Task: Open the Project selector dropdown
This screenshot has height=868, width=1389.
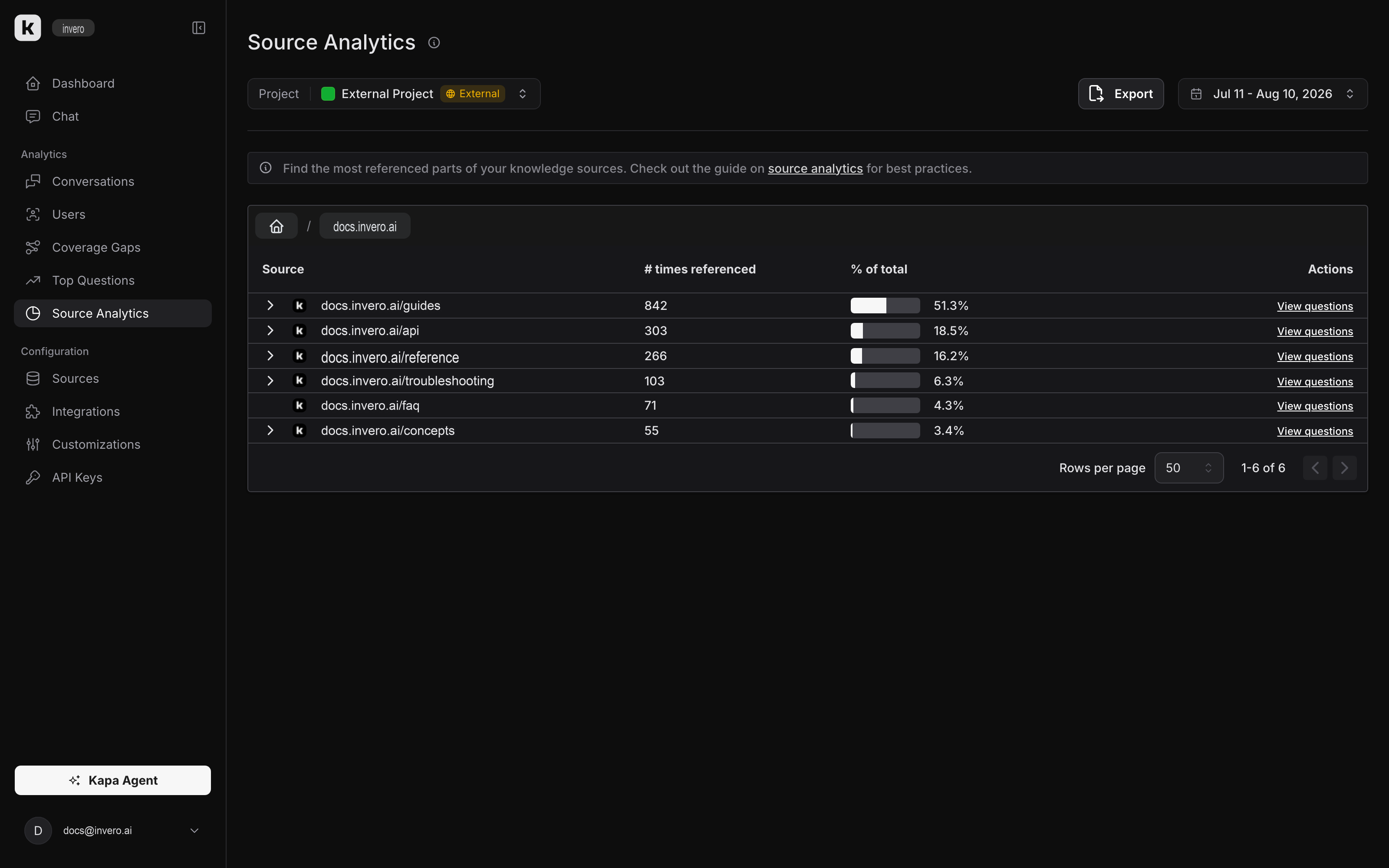Action: pos(394,94)
